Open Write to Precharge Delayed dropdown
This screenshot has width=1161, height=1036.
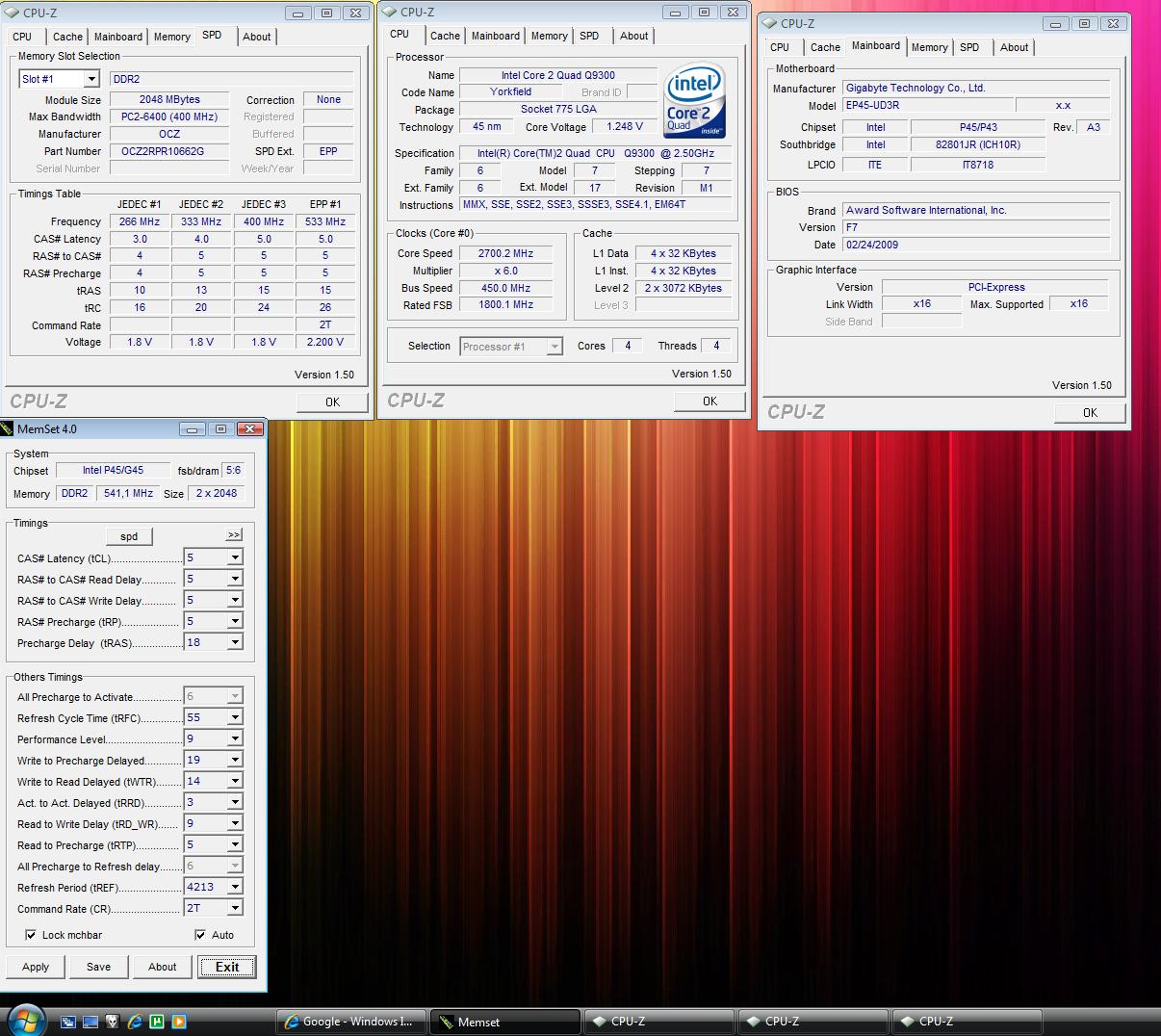pyautogui.click(x=234, y=760)
